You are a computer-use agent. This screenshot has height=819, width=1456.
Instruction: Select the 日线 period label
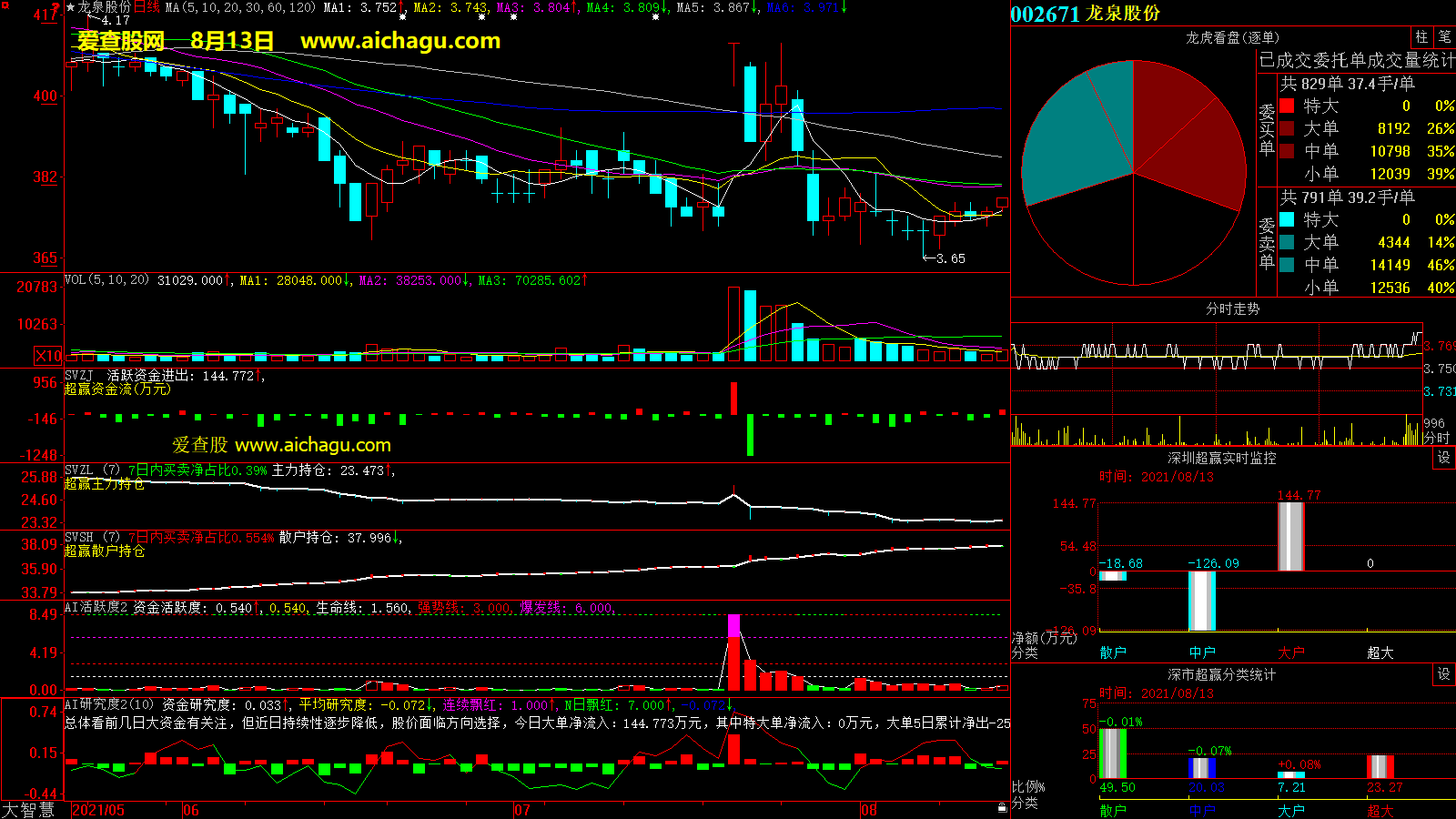coord(147,7)
